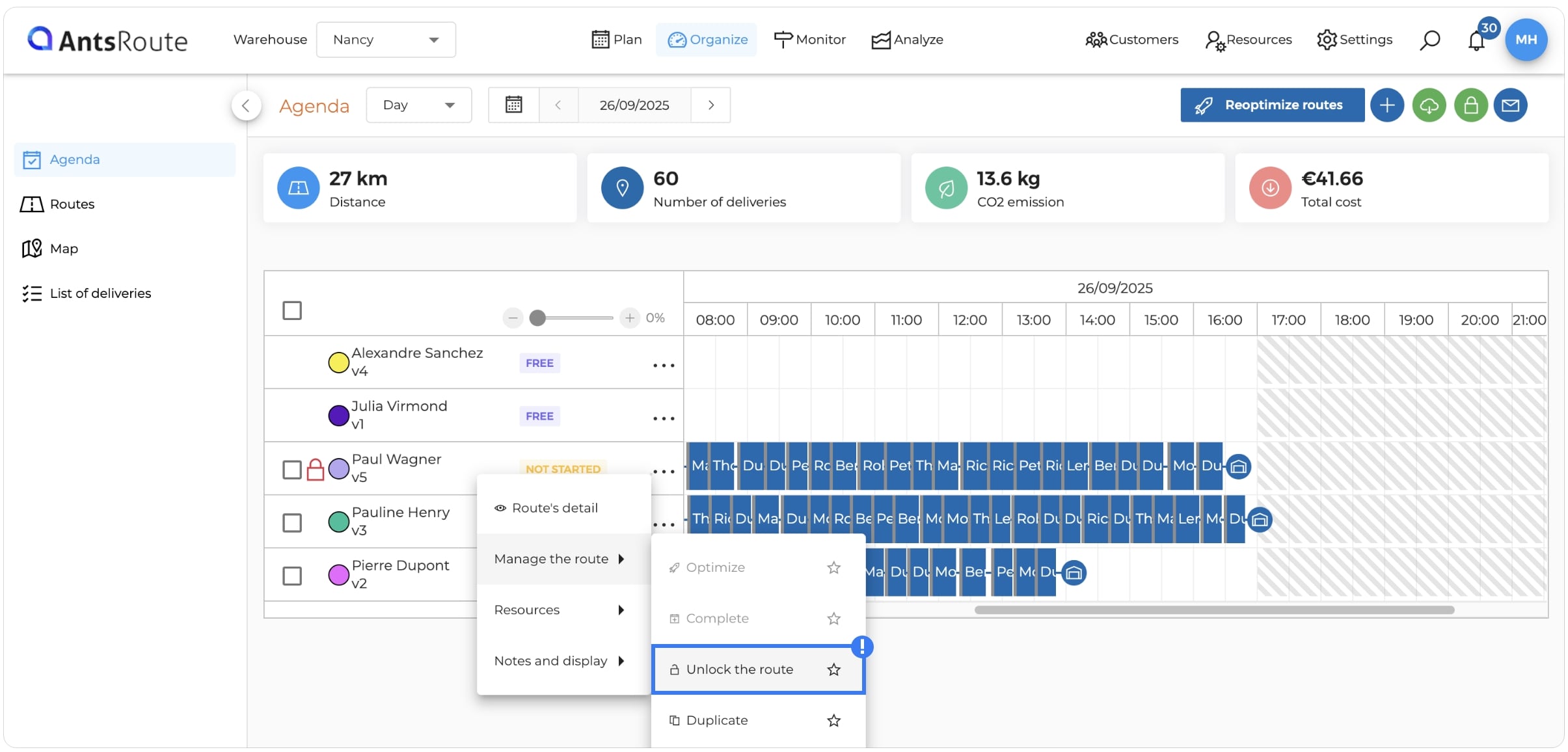Tick the Pauline Henry route checkbox
This screenshot has height=752, width=1568.
coord(292,522)
